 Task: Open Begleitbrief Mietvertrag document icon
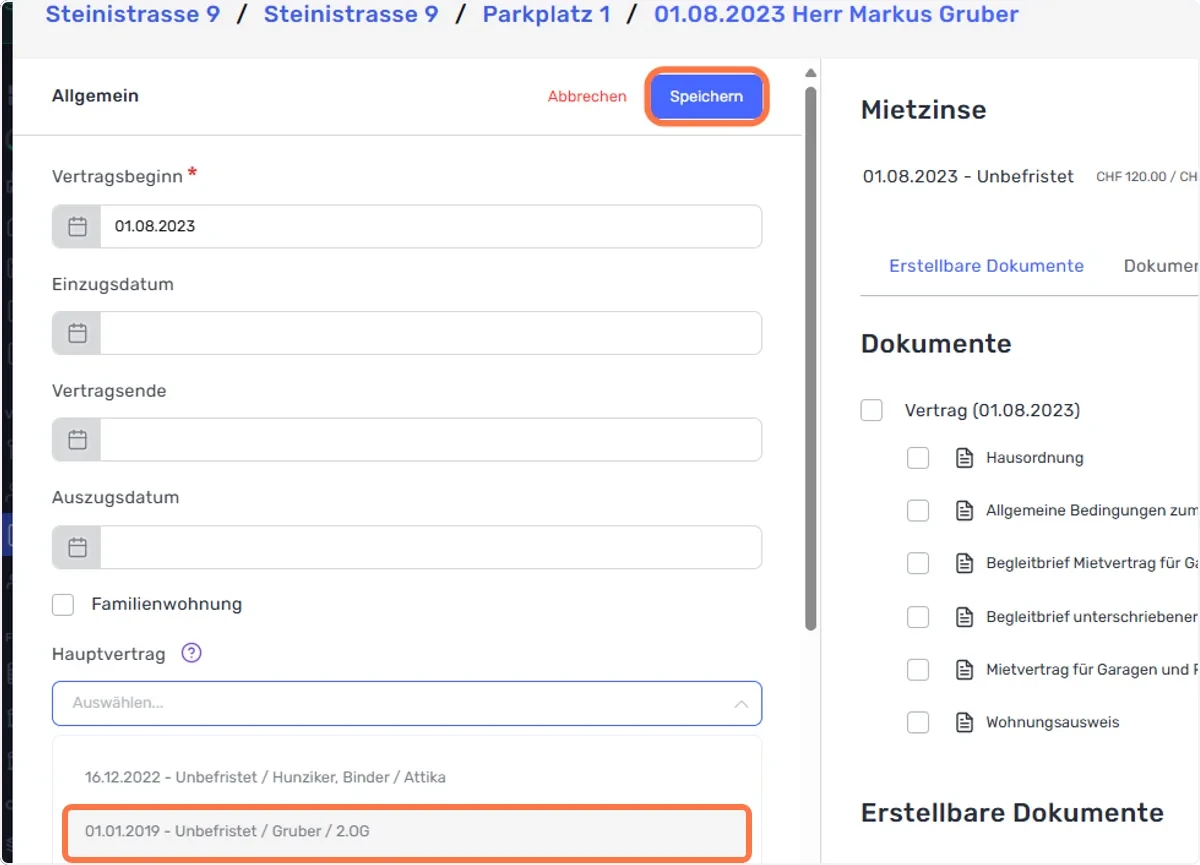[x=964, y=563]
